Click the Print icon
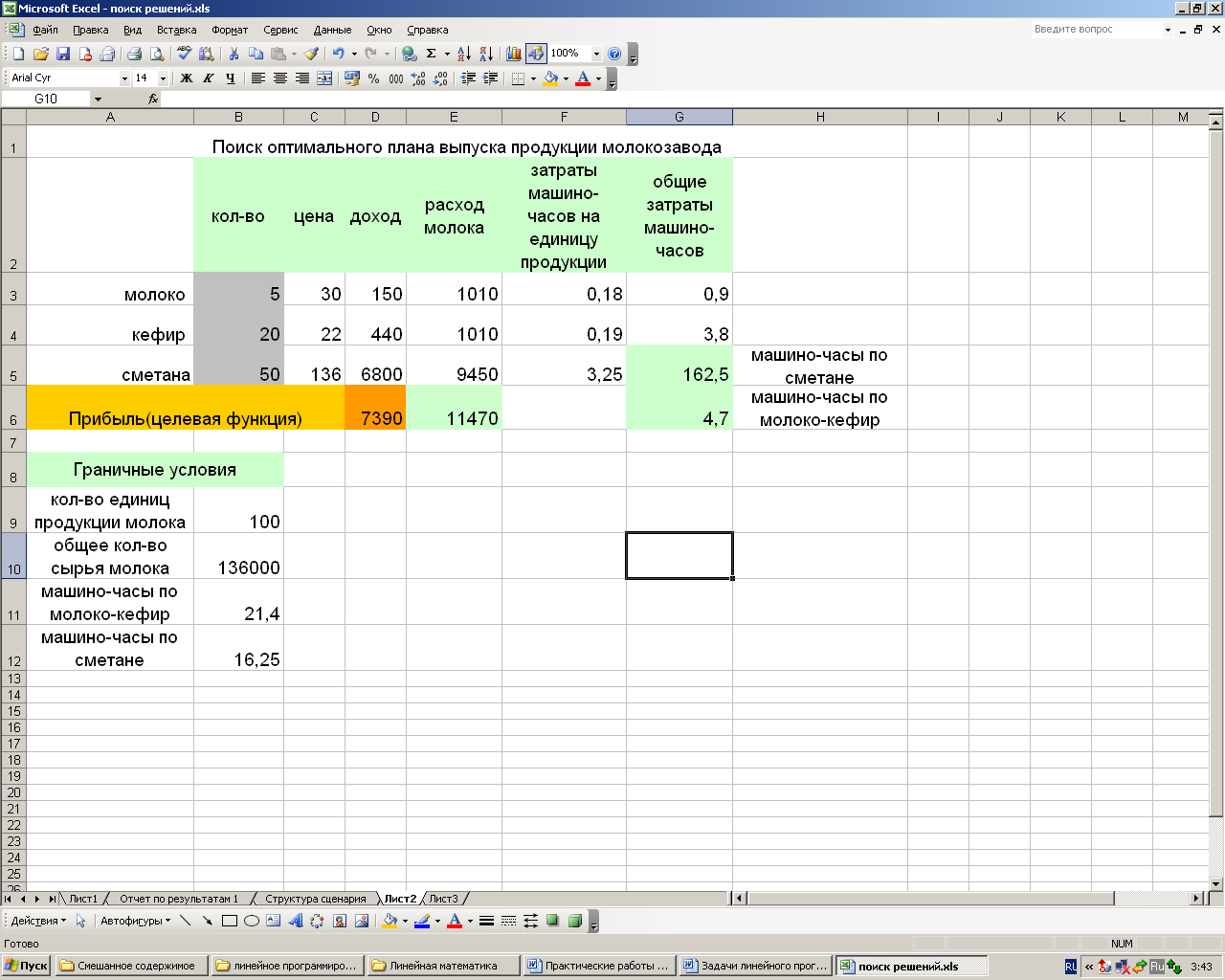This screenshot has width=1225, height=980. (134, 54)
